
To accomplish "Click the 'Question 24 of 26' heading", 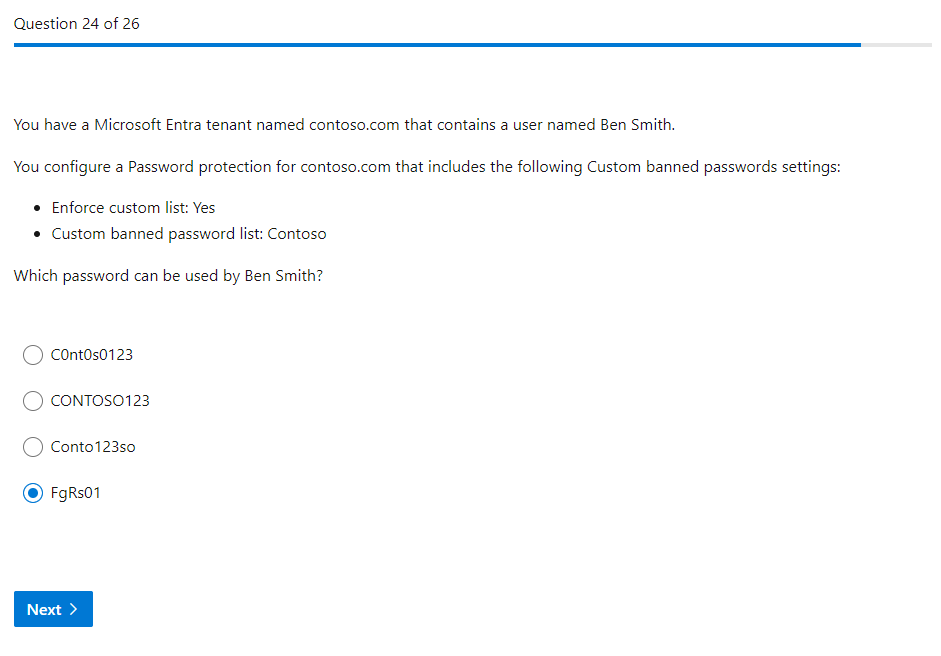I will [77, 23].
